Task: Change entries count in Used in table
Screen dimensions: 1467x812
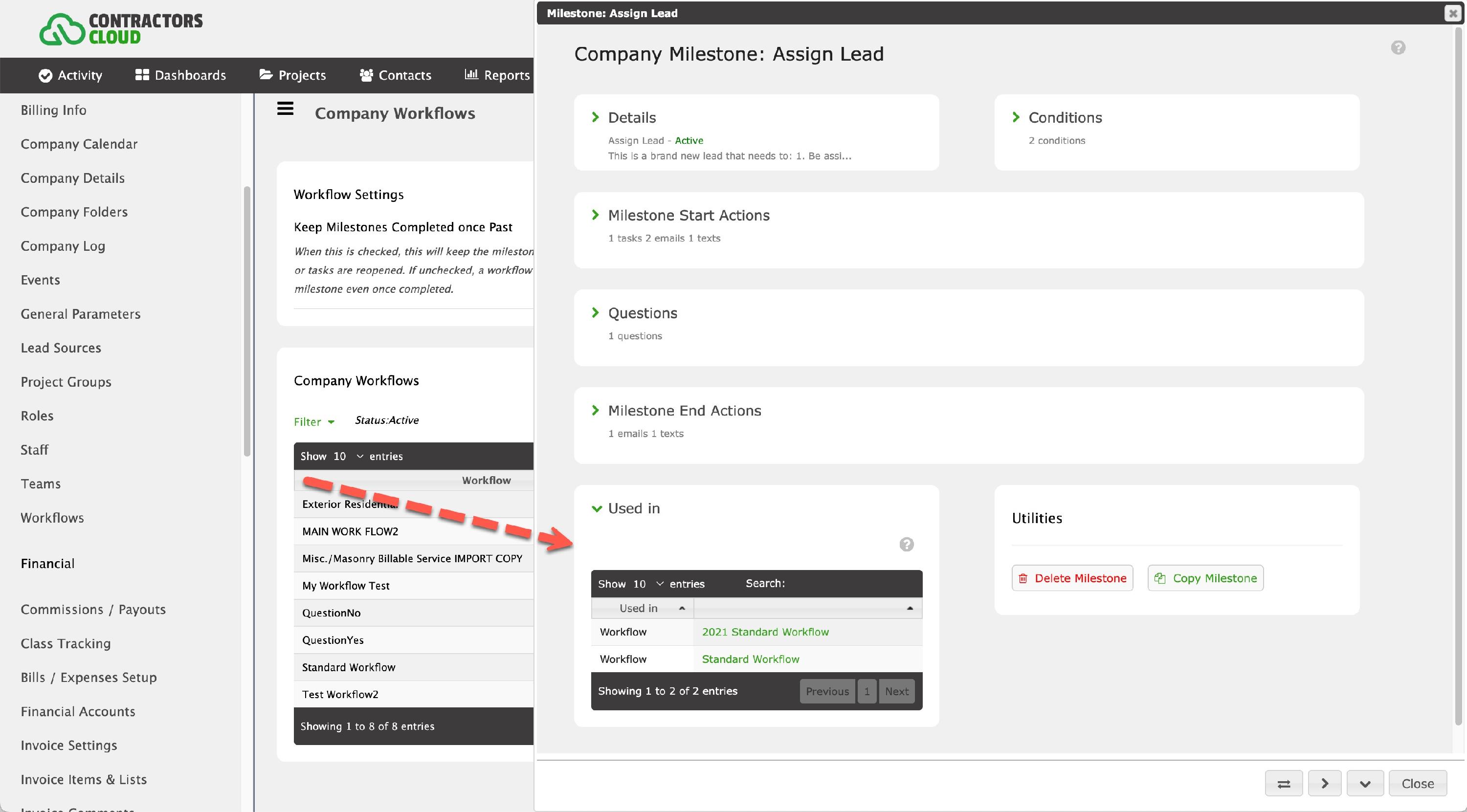Action: tap(648, 584)
